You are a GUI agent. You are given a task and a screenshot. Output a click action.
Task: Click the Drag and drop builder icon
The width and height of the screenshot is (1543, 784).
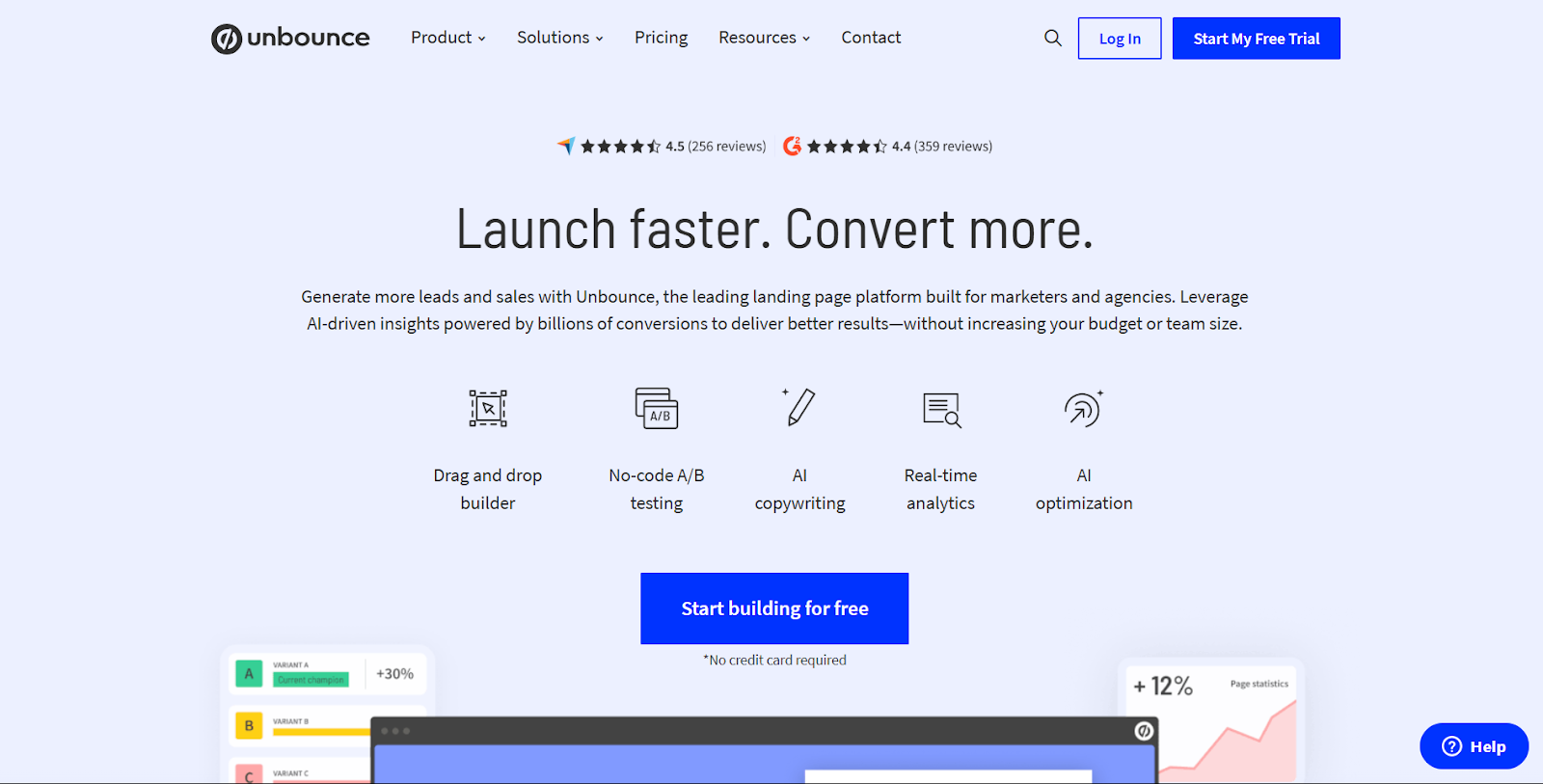(488, 409)
